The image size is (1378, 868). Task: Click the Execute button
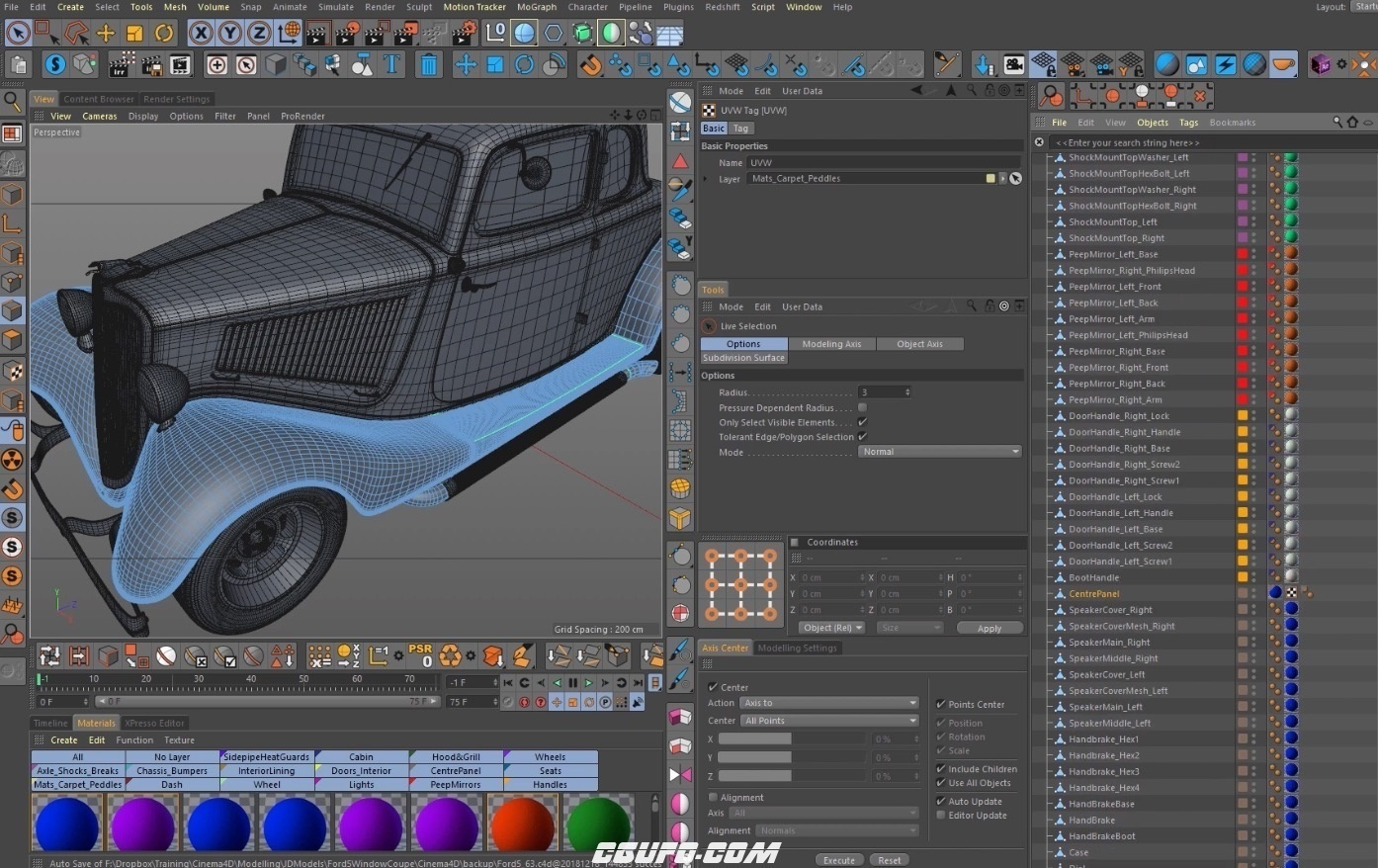click(839, 859)
